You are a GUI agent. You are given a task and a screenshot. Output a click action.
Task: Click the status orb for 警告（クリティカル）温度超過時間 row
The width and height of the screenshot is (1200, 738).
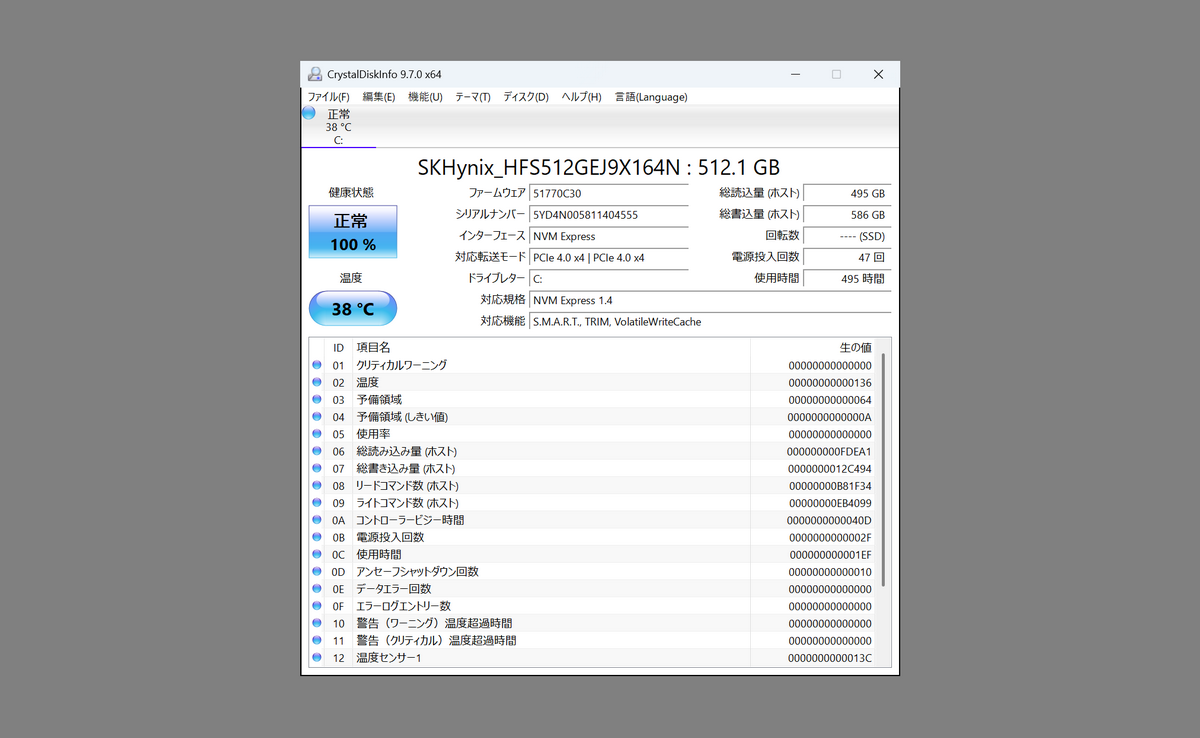click(x=317, y=640)
